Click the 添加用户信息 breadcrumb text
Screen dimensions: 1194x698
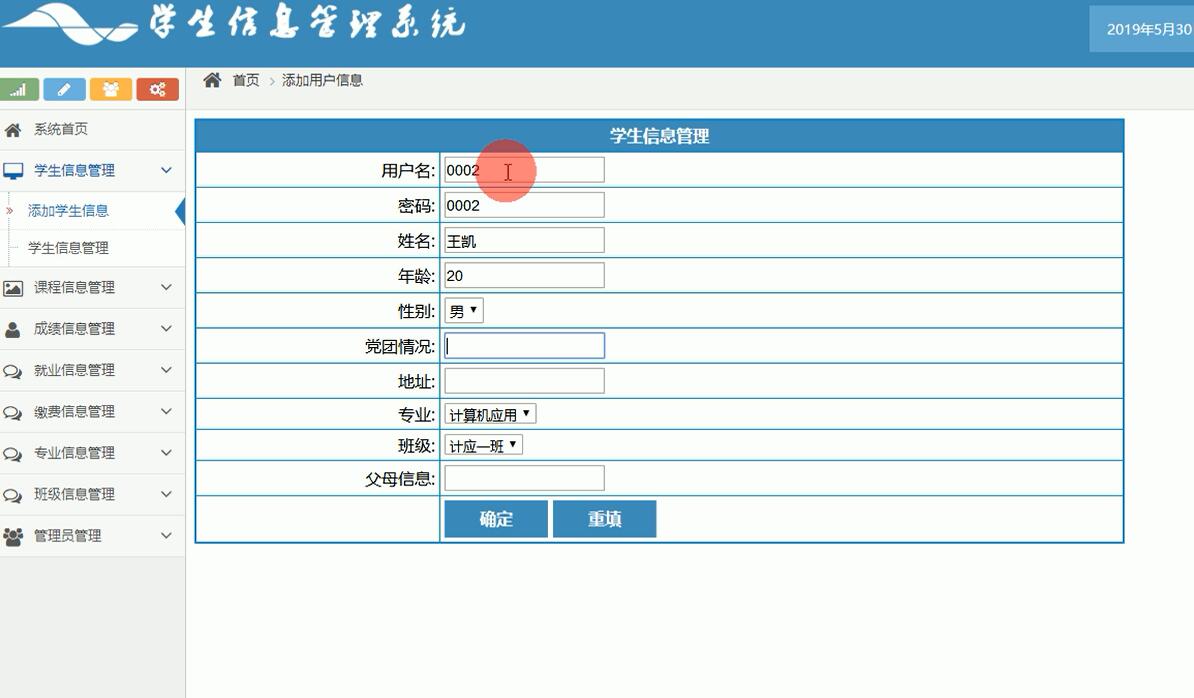click(322, 80)
